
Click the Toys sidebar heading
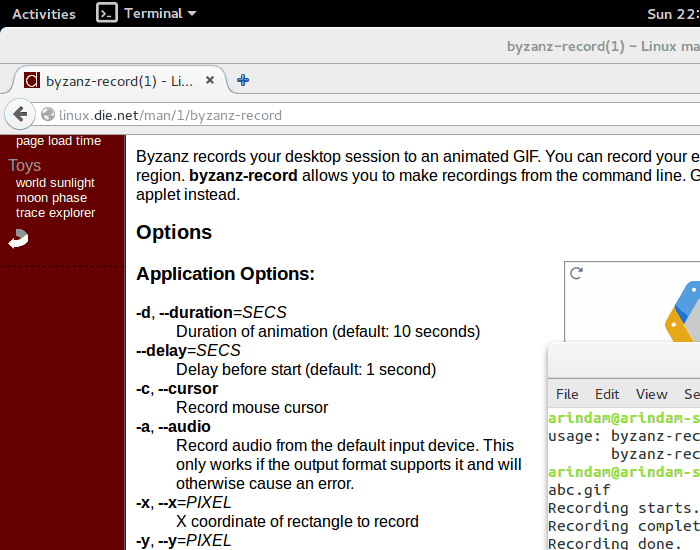pyautogui.click(x=25, y=165)
